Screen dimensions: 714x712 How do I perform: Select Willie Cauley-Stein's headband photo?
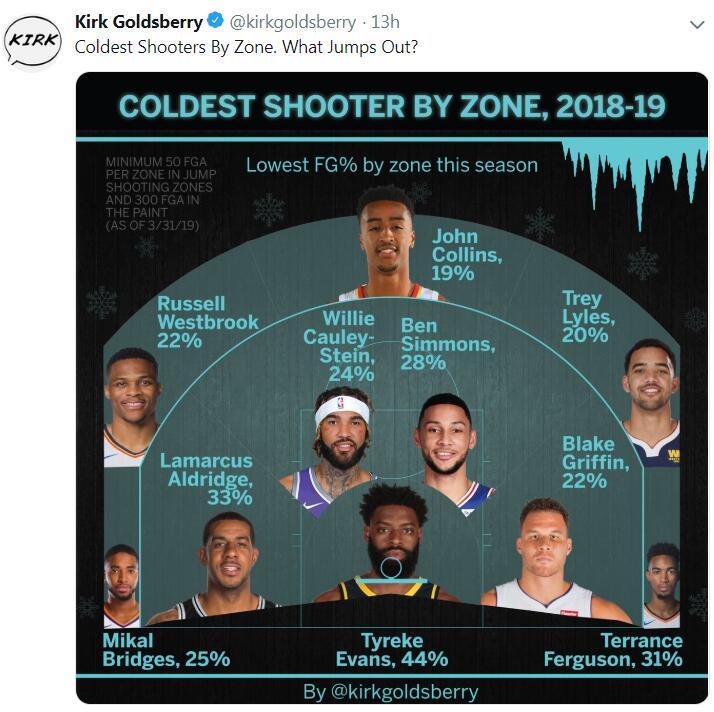pos(339,445)
